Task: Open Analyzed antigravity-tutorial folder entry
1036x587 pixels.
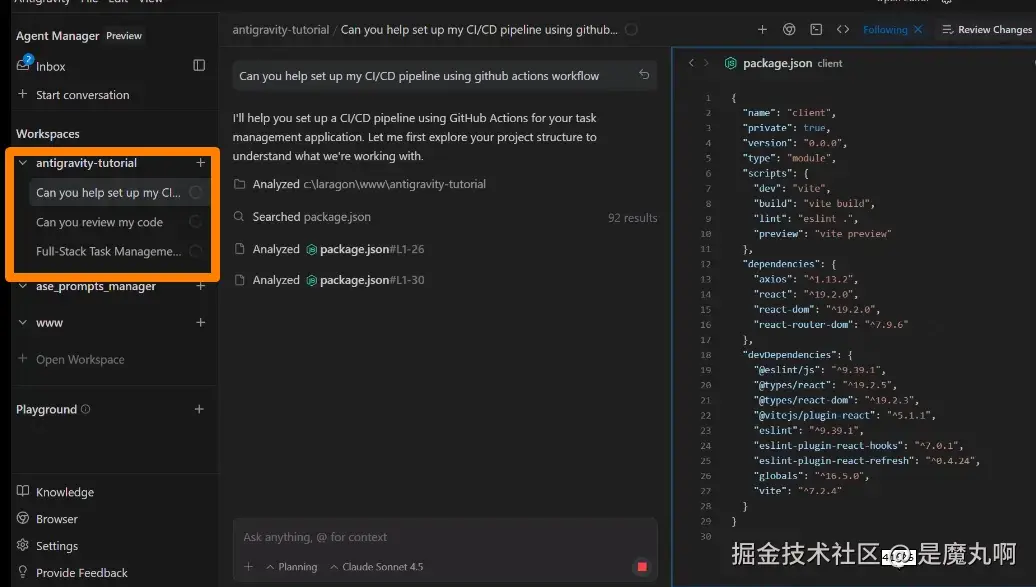Action: [360, 184]
